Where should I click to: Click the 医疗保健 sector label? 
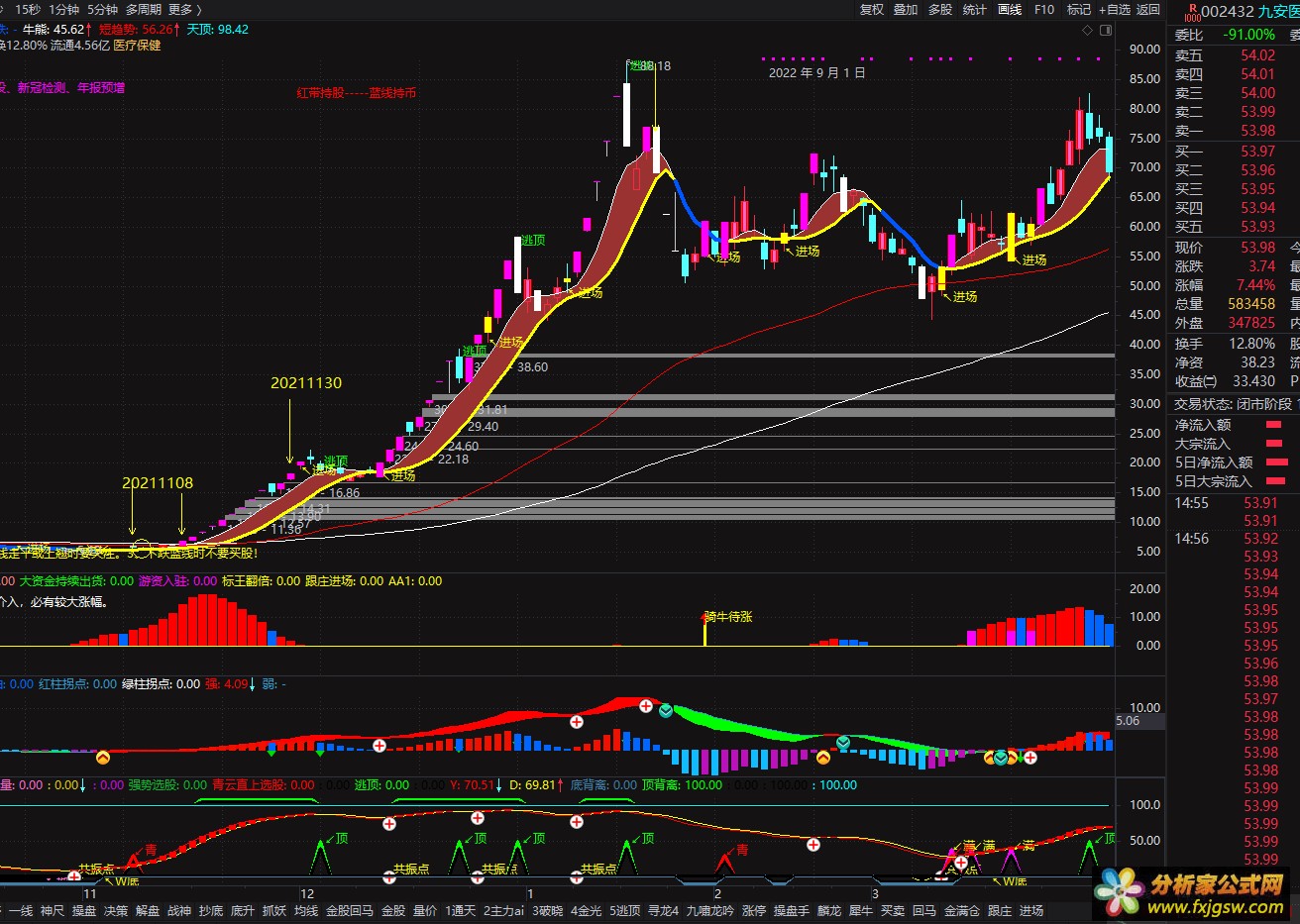coord(137,46)
